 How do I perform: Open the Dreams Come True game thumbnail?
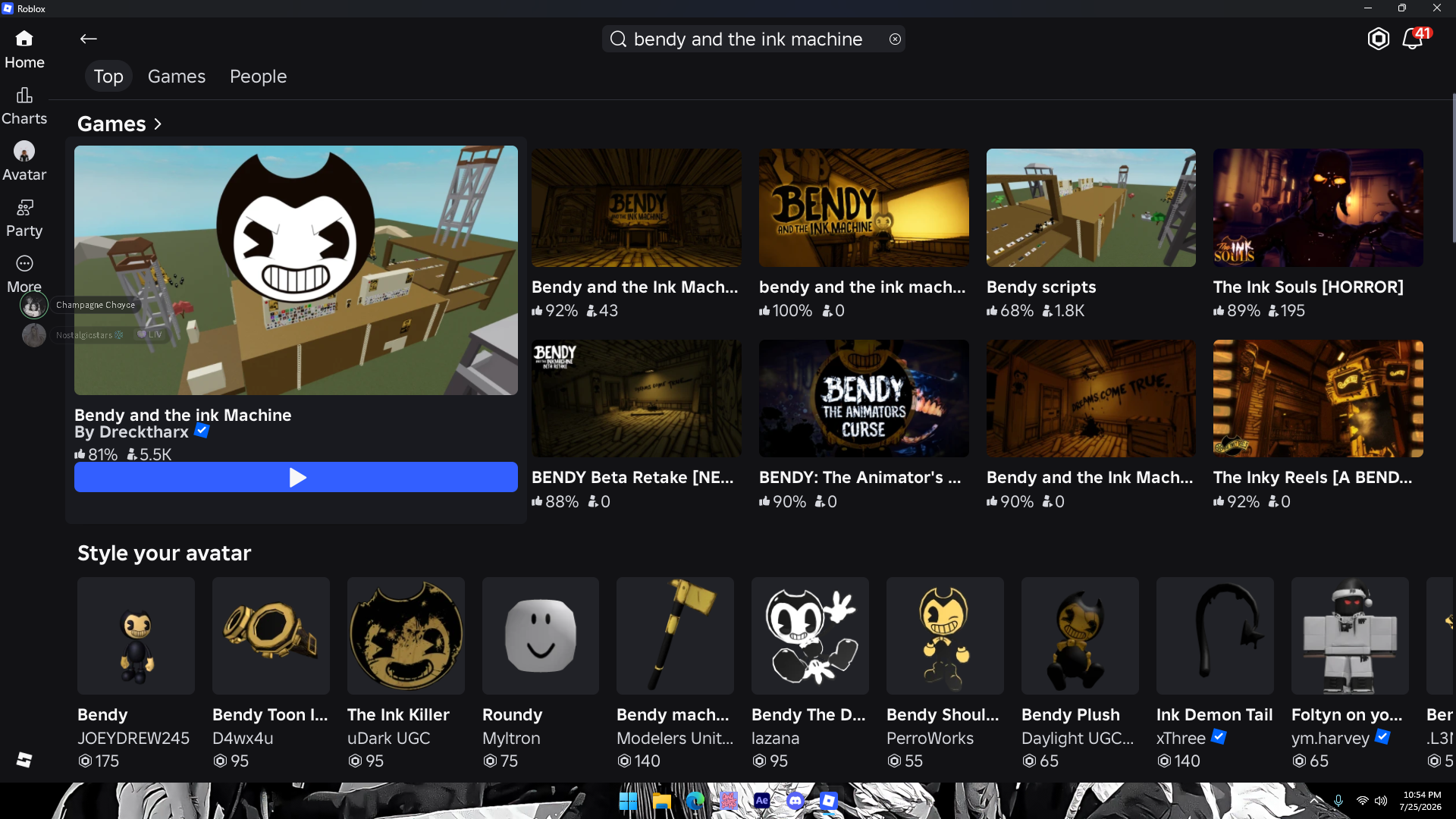tap(1091, 398)
